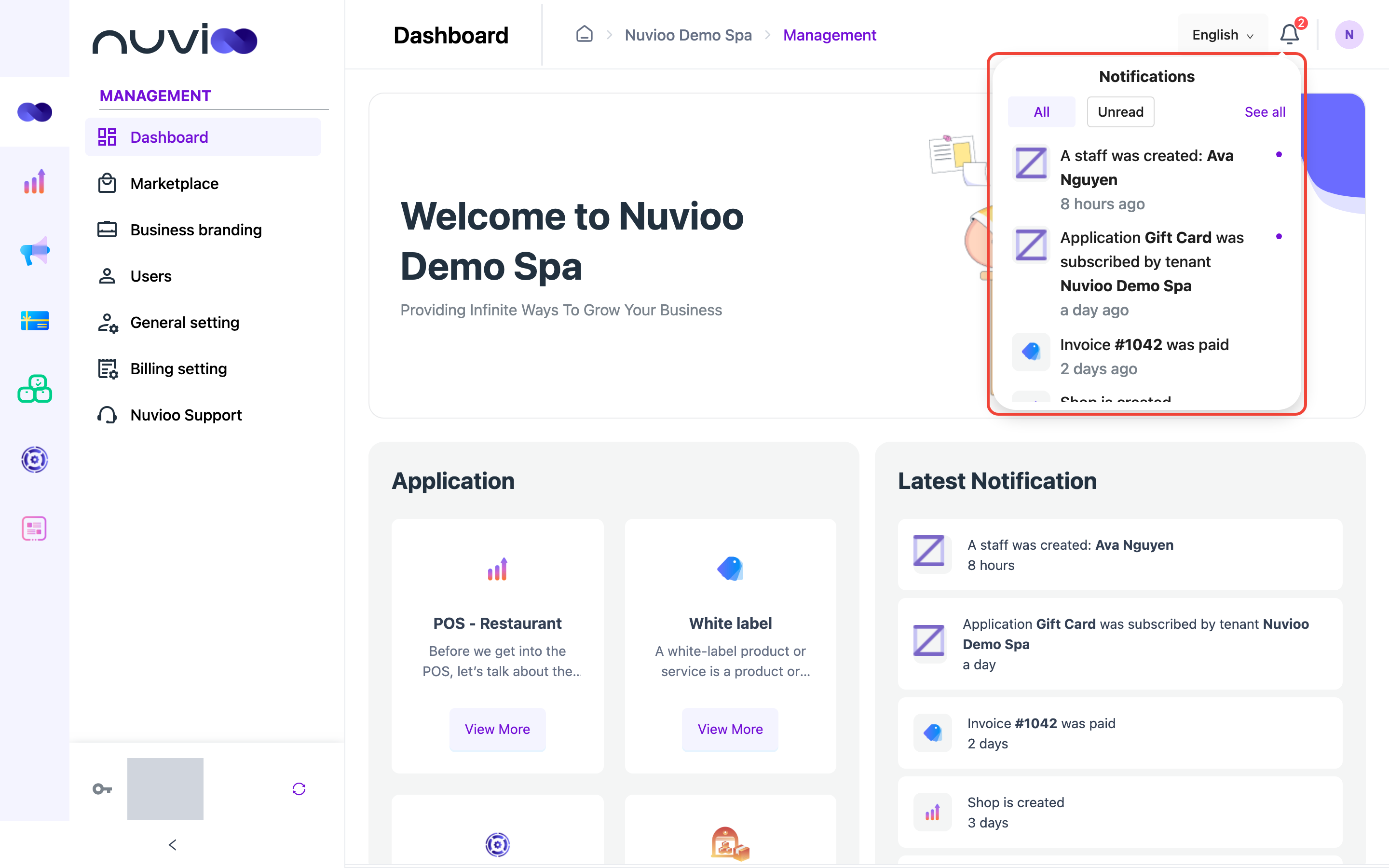This screenshot has height=868, width=1389.
Task: Click the Nuvioo infinity logo in left rail
Action: [x=34, y=112]
